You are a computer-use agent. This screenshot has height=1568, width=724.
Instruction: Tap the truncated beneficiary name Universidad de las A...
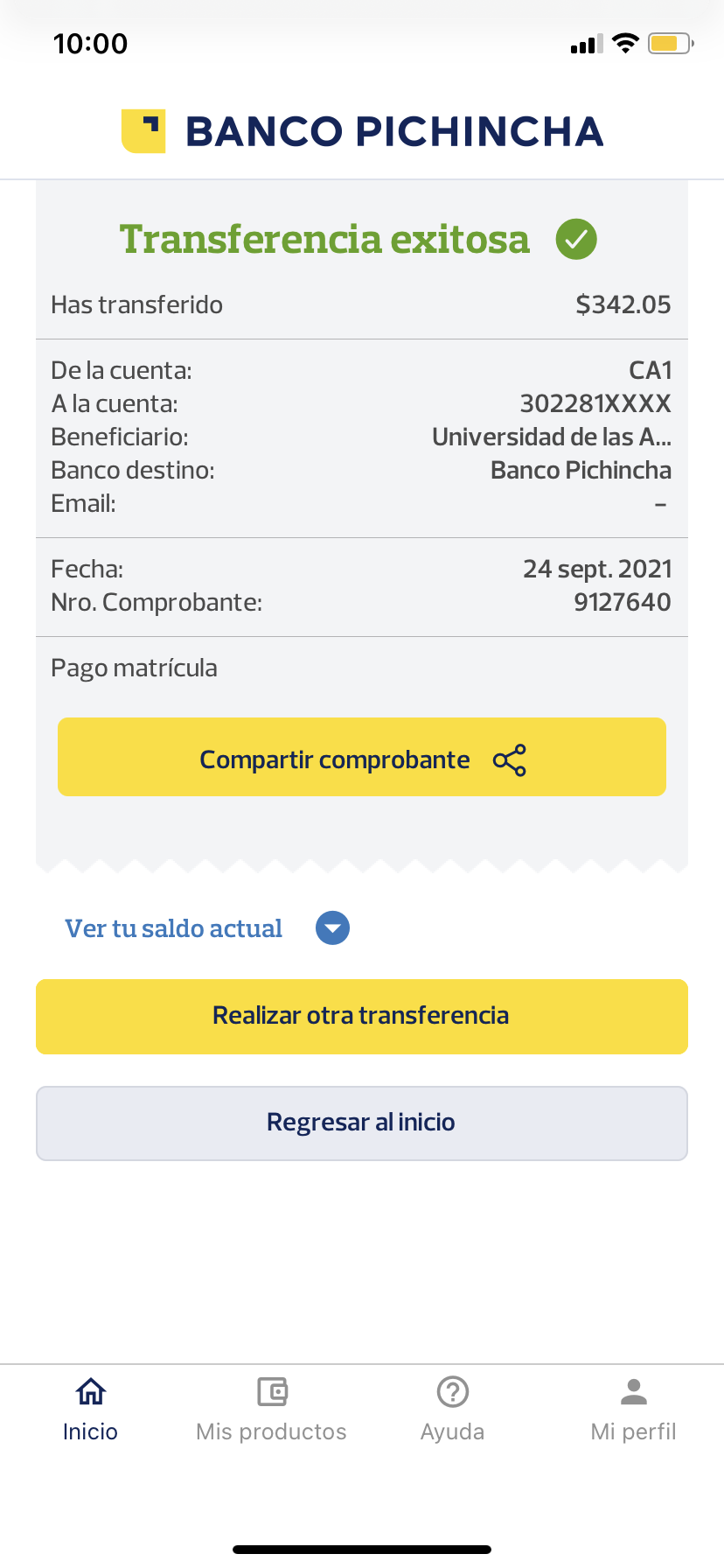click(551, 437)
